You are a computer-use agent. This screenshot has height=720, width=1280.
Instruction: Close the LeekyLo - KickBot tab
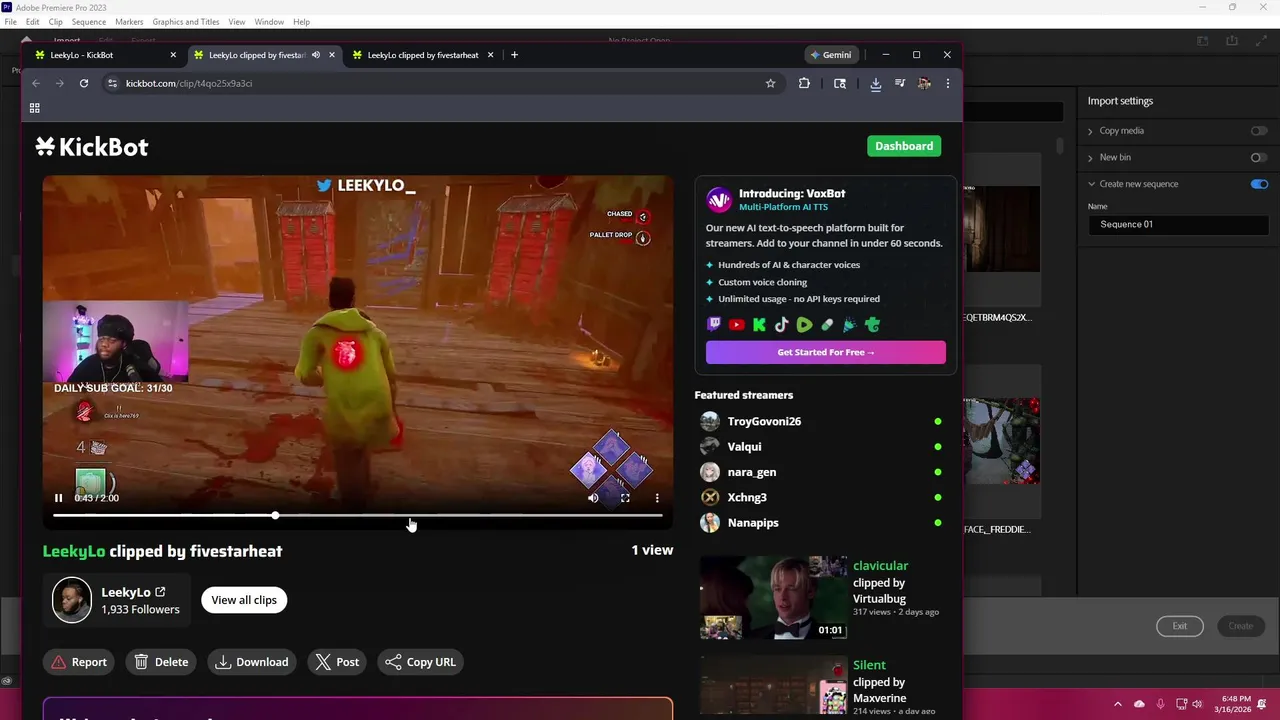coord(173,55)
